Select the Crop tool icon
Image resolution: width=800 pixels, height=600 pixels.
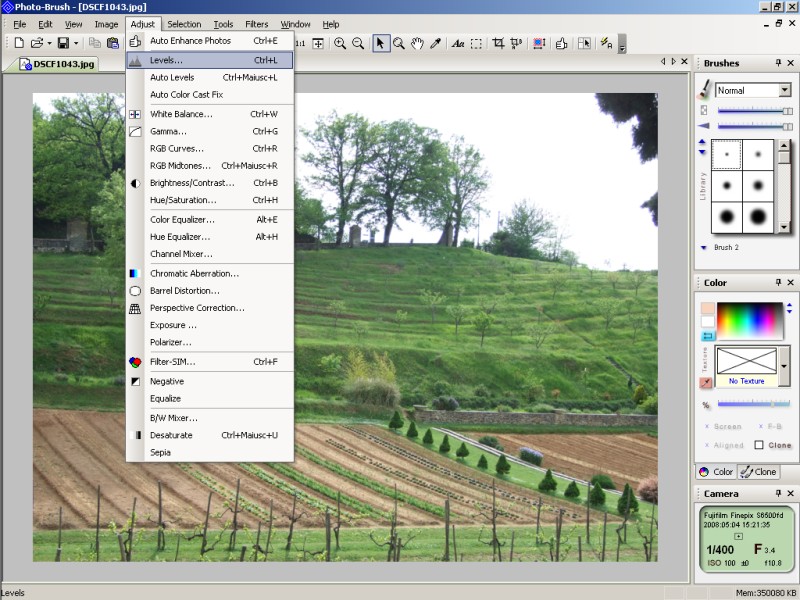click(498, 43)
